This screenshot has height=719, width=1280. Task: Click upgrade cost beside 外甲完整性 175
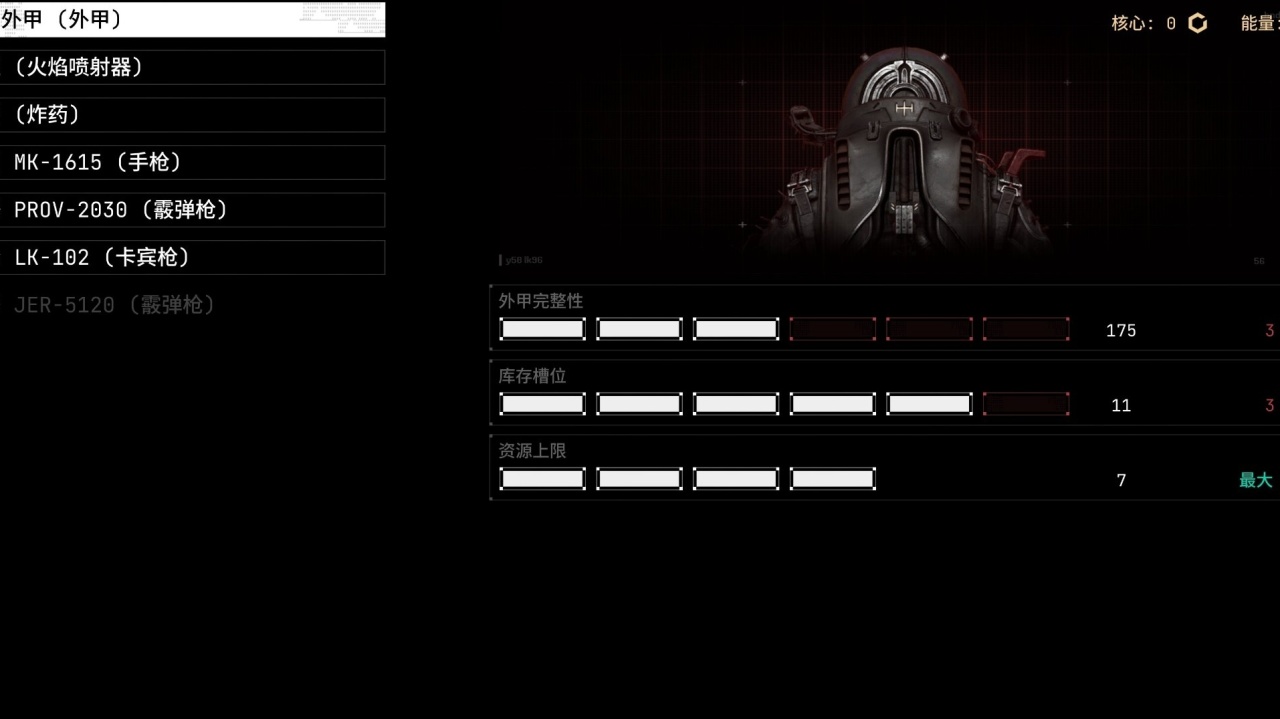point(1270,330)
